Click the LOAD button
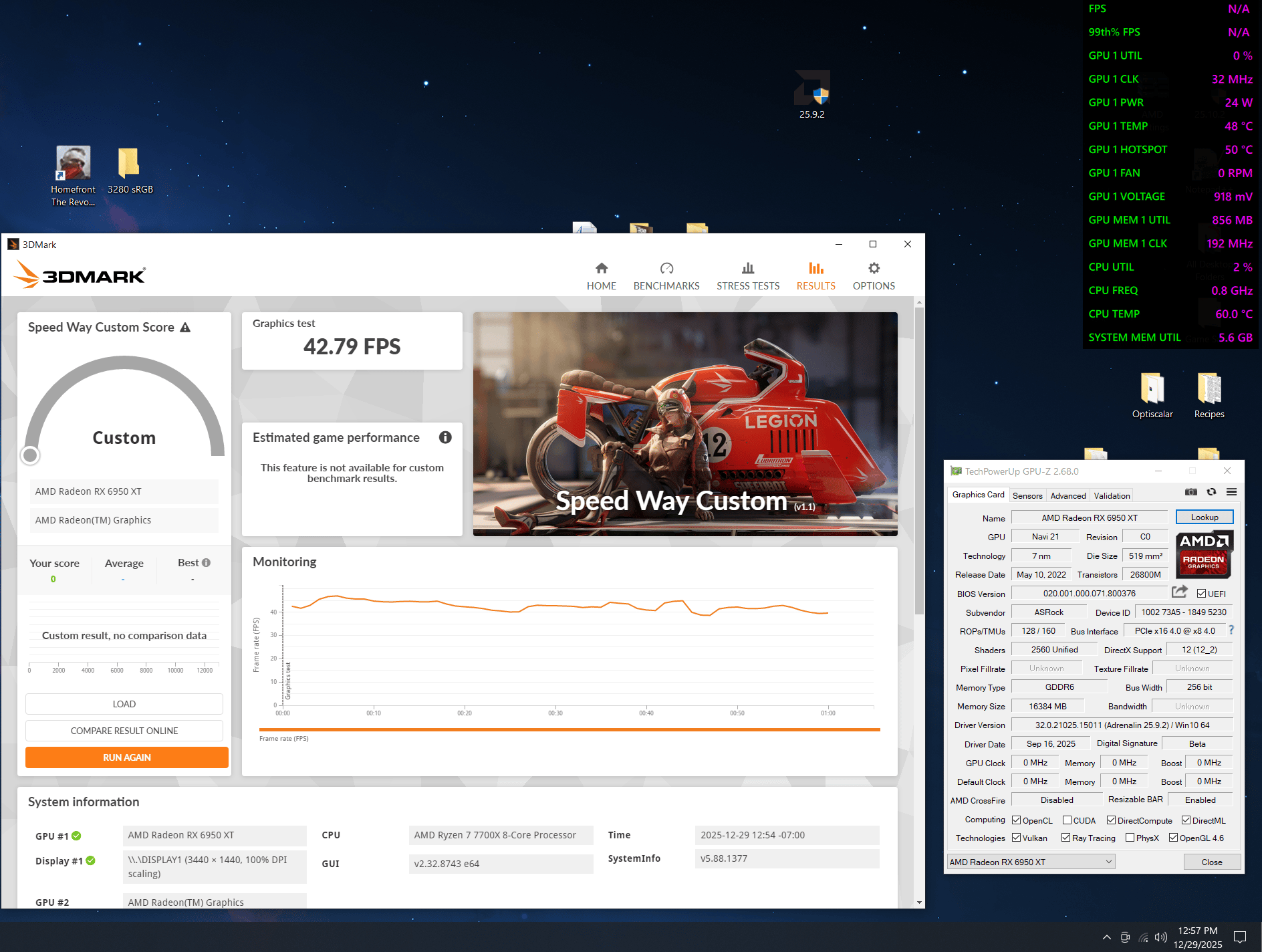 point(124,704)
